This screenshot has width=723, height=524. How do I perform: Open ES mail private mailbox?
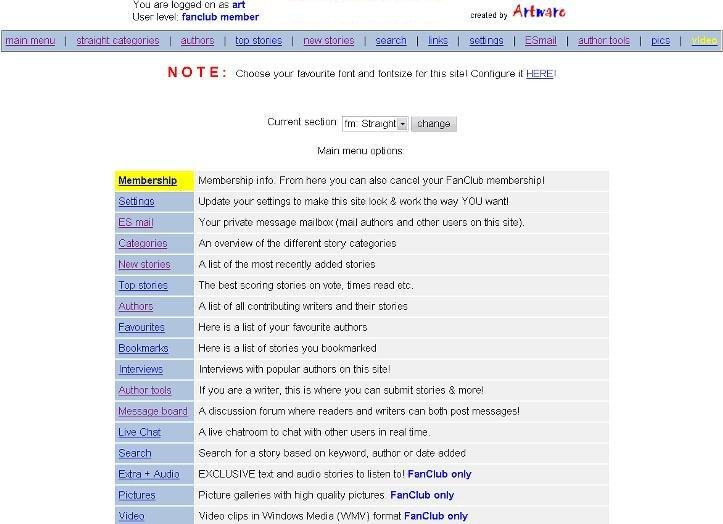coord(135,223)
